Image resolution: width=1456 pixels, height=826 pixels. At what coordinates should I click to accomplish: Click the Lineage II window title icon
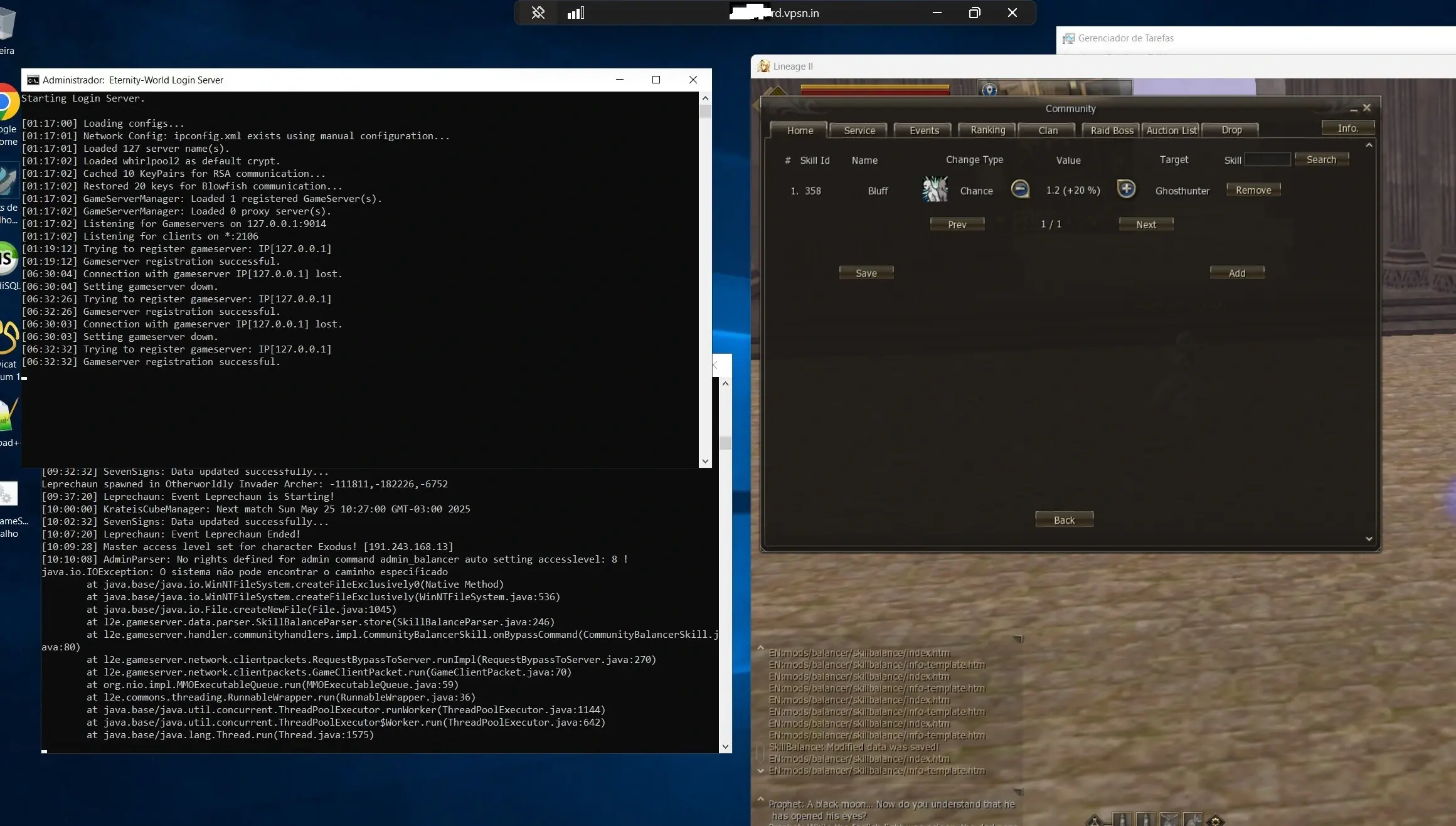763,66
